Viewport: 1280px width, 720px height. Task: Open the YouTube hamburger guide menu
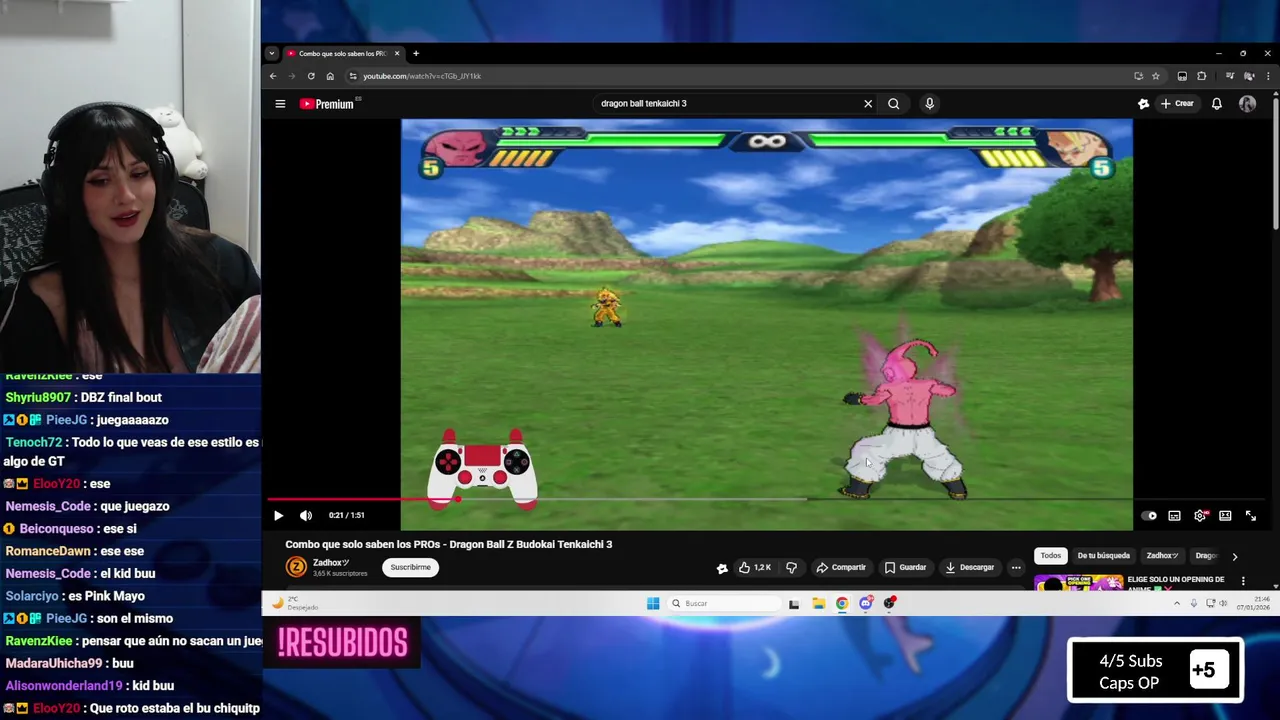280,103
